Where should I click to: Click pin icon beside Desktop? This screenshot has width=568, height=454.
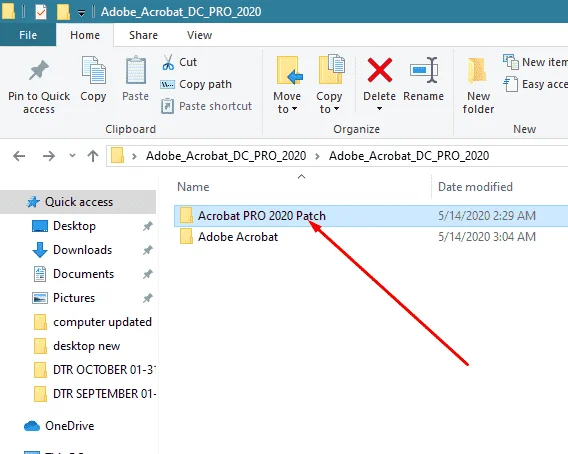[x=147, y=226]
